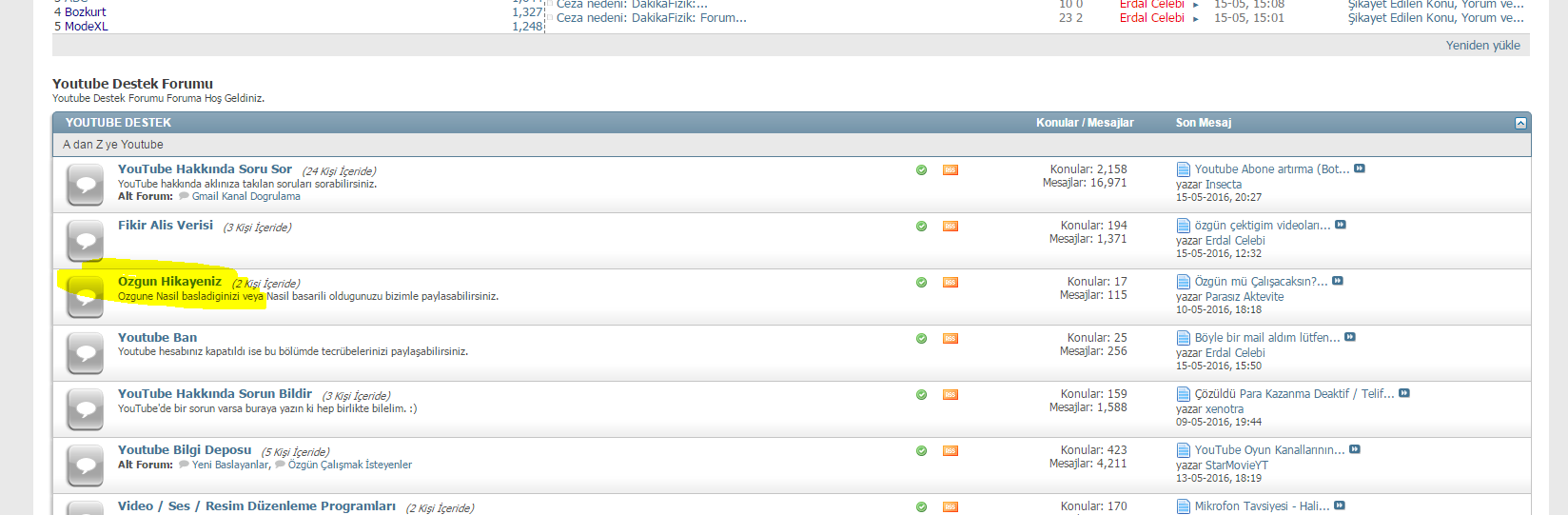
Task: Click the forum status icon for Ozgun Hikayeniz
Action: (86, 297)
